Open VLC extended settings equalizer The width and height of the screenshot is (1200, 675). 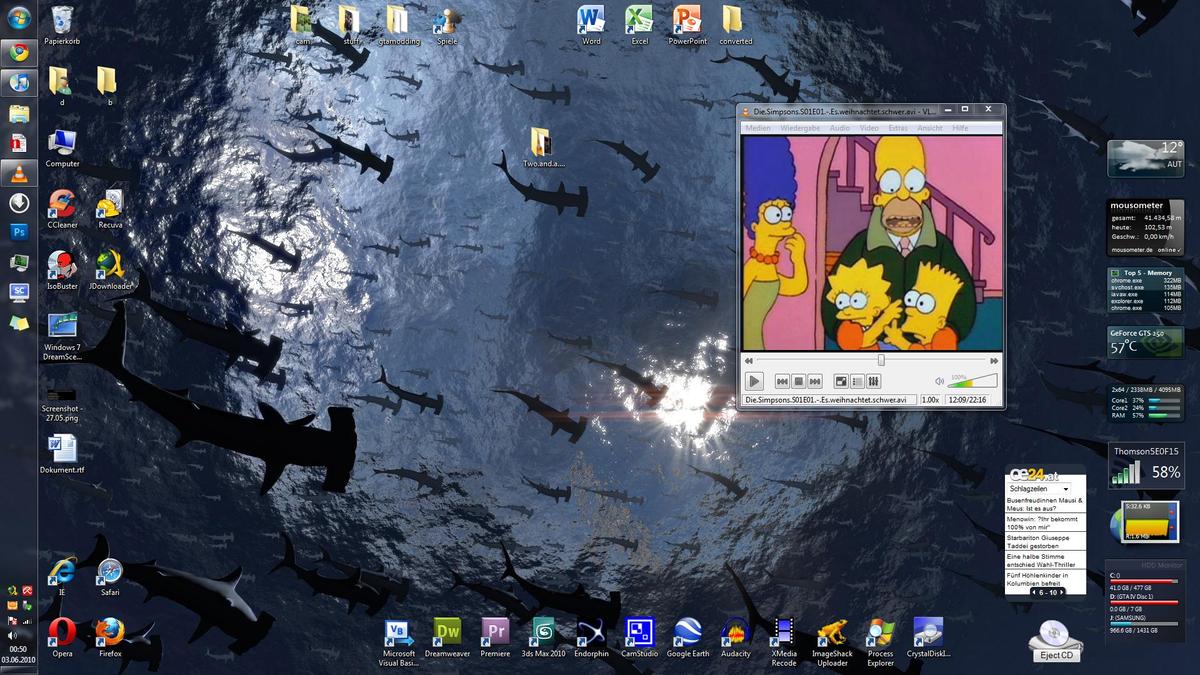click(873, 381)
